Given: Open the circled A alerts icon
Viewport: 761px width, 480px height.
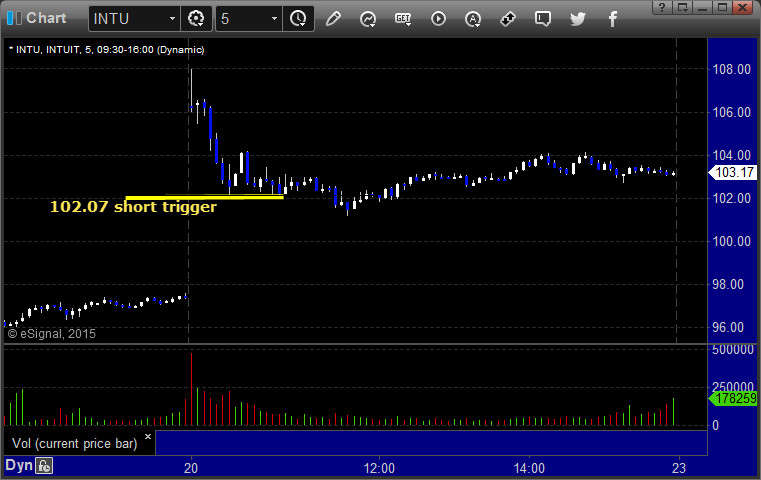Looking at the screenshot, I should click(473, 19).
